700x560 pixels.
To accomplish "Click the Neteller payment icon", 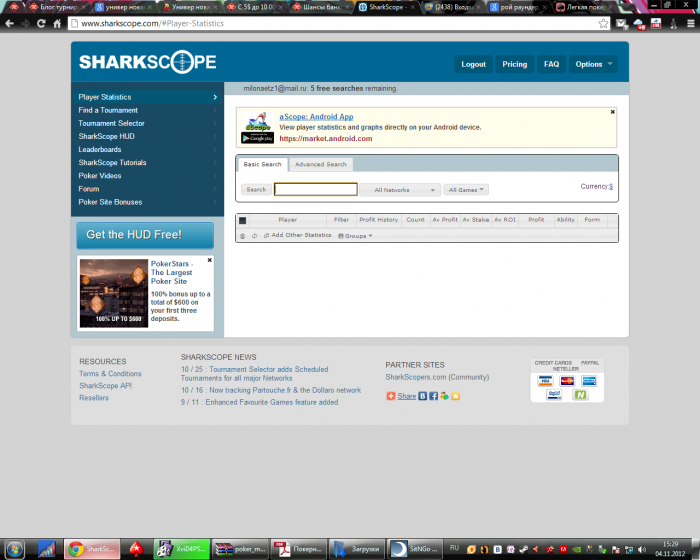I will click(580, 395).
